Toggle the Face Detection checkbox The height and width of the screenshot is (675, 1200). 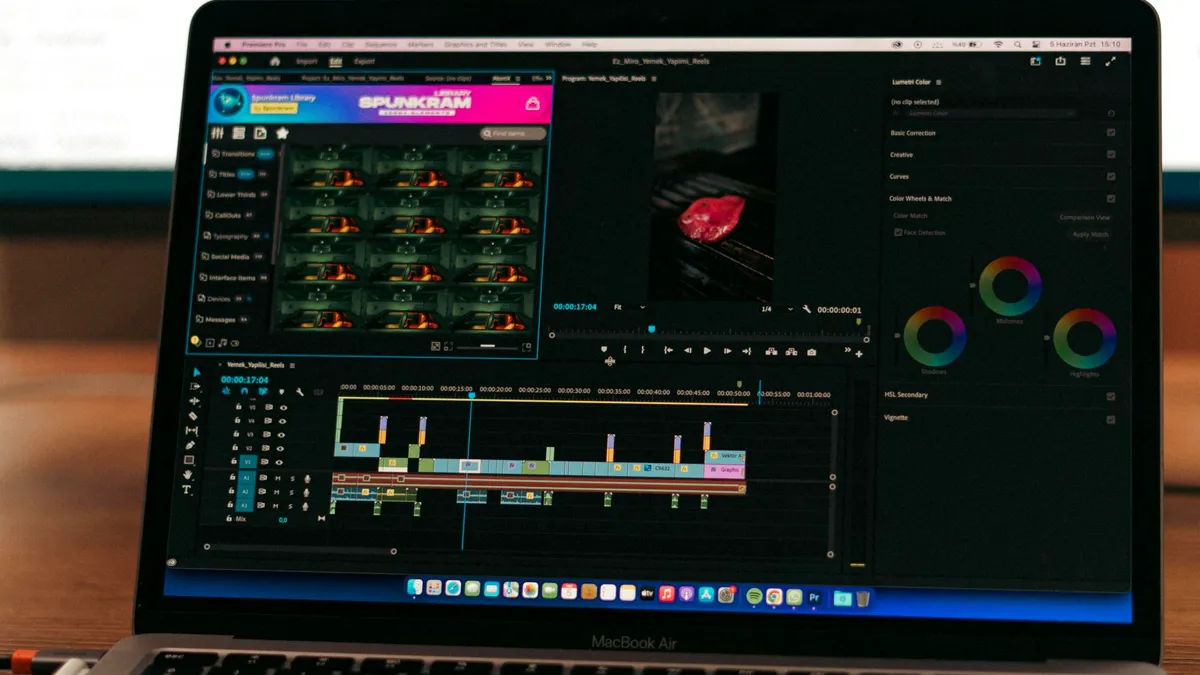point(898,232)
